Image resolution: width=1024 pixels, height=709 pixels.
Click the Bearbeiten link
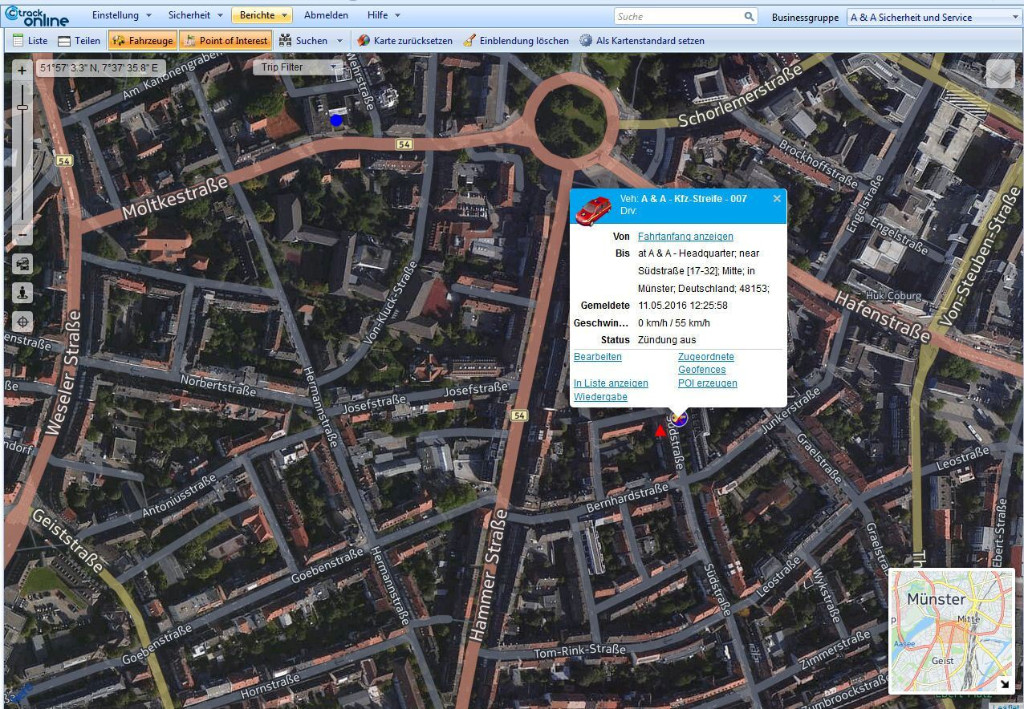click(x=598, y=356)
